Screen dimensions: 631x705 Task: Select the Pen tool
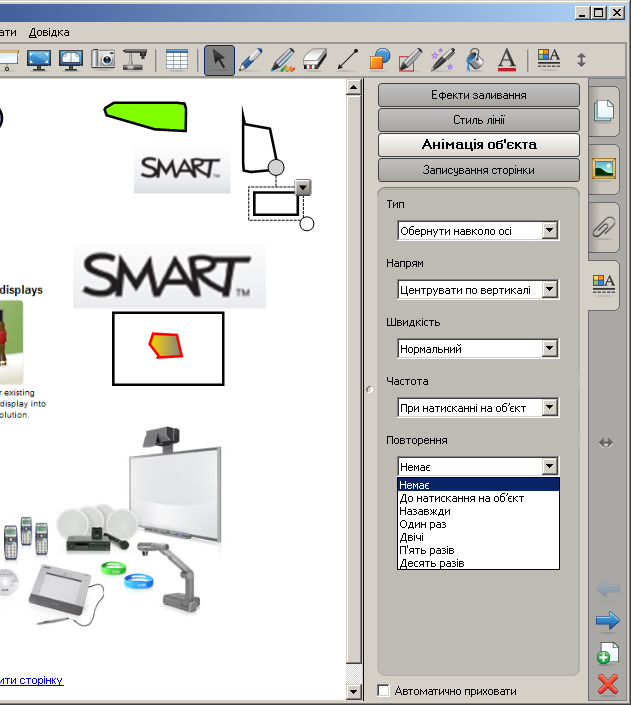[251, 60]
